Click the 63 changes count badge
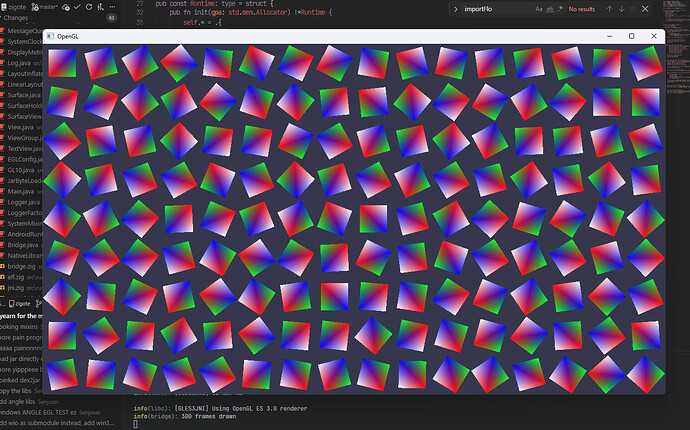690x430 pixels. 111,18
